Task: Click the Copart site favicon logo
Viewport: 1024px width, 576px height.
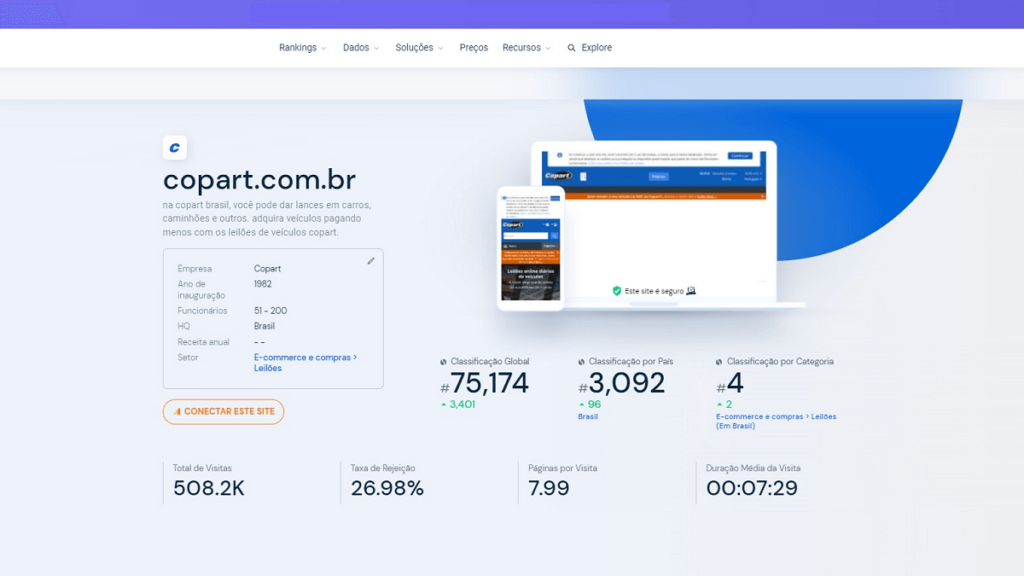Action: pos(175,148)
